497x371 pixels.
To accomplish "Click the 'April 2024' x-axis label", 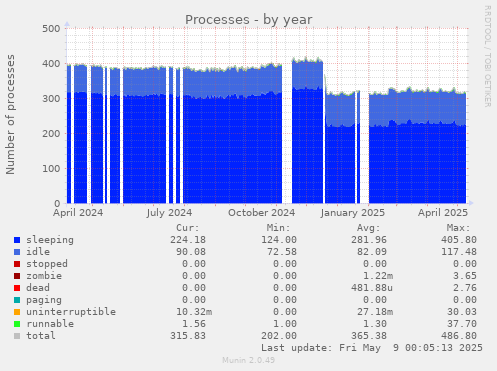I will click(x=78, y=213).
